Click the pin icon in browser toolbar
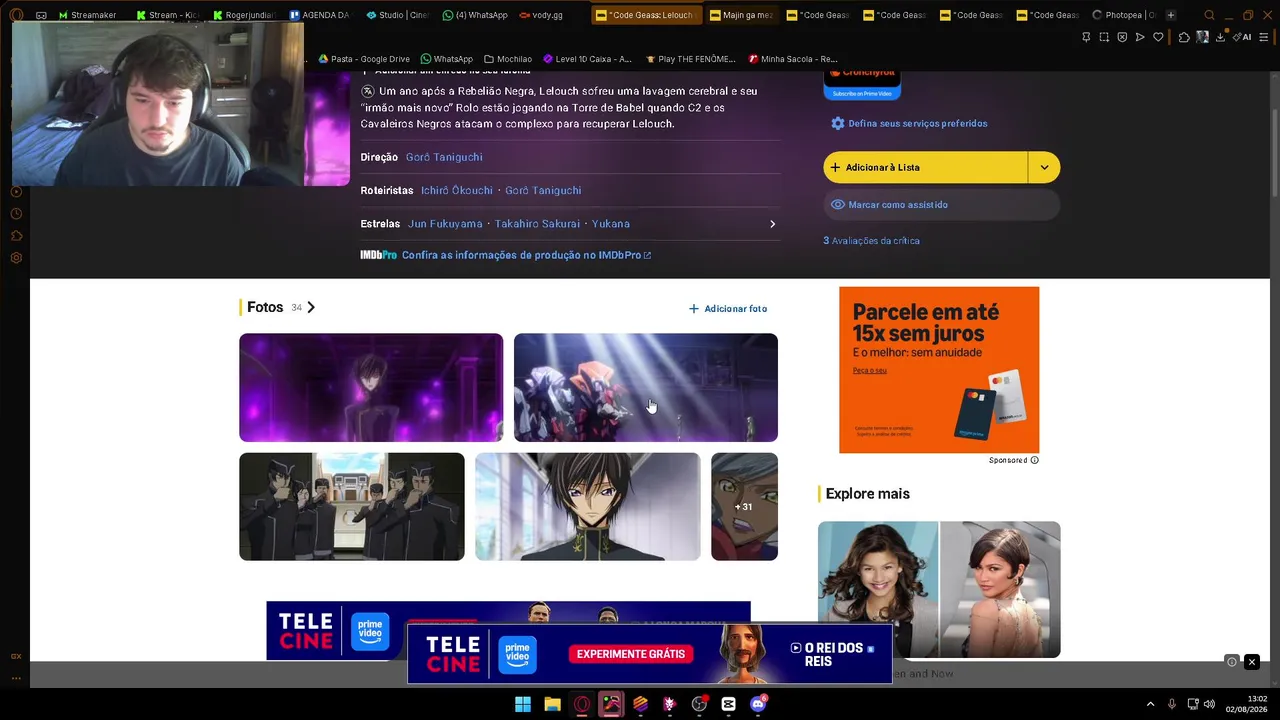The height and width of the screenshot is (720, 1280). click(x=1086, y=37)
